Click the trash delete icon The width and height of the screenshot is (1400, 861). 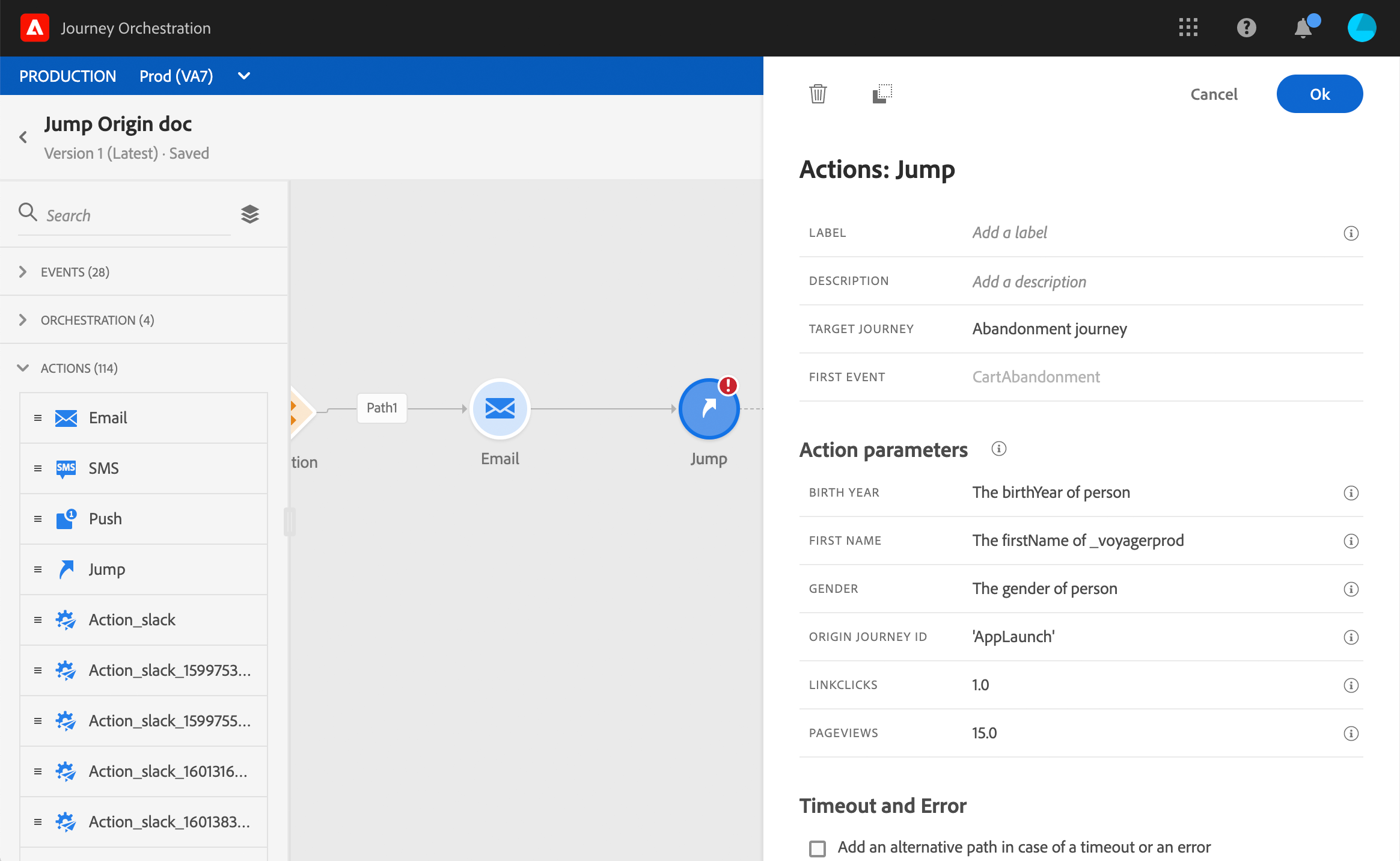818,94
